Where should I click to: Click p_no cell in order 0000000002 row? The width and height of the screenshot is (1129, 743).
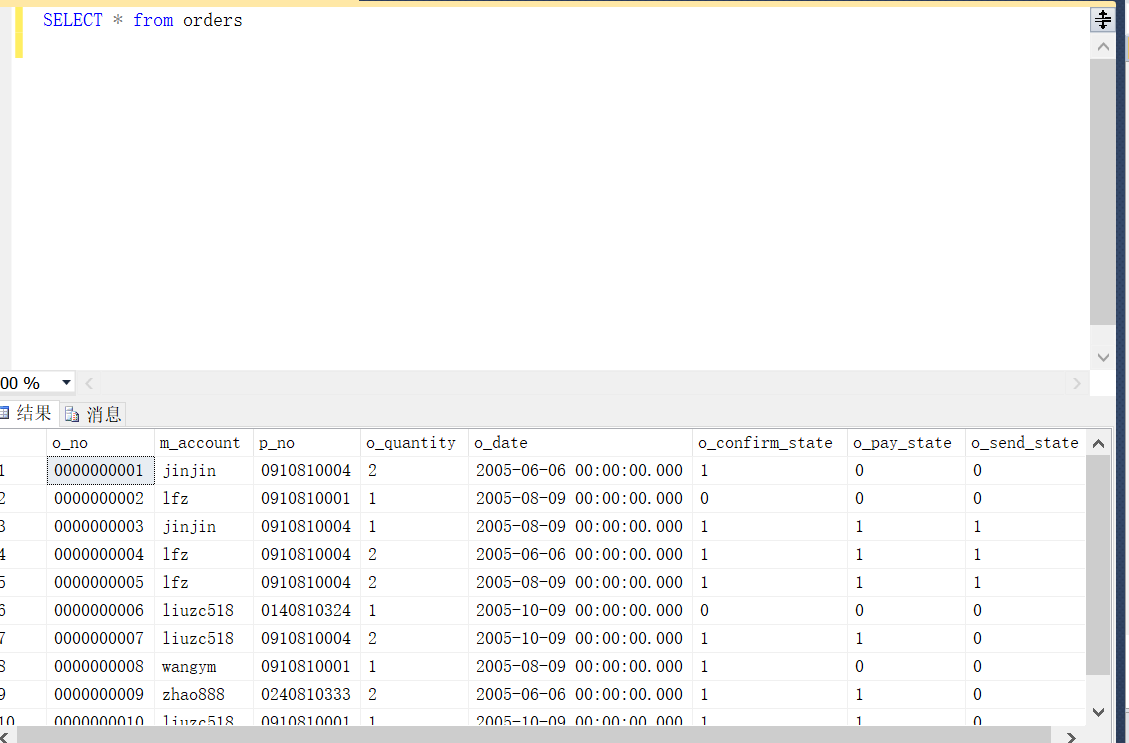coord(307,498)
